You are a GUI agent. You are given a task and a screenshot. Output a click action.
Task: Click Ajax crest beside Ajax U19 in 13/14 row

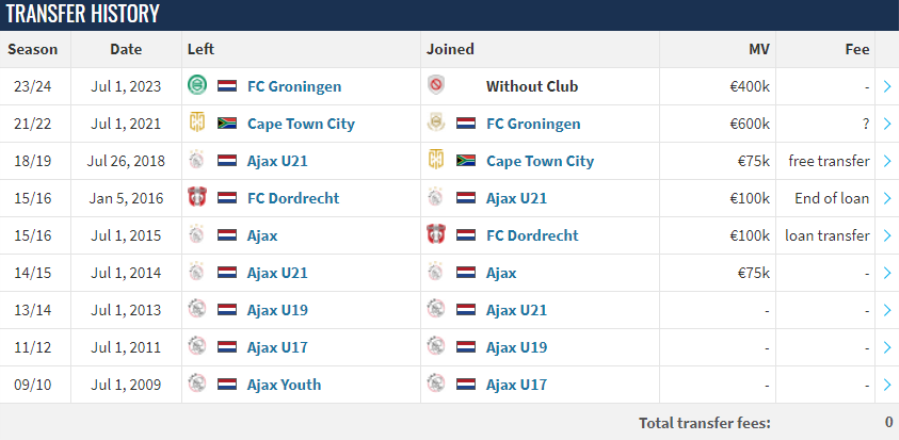point(197,310)
